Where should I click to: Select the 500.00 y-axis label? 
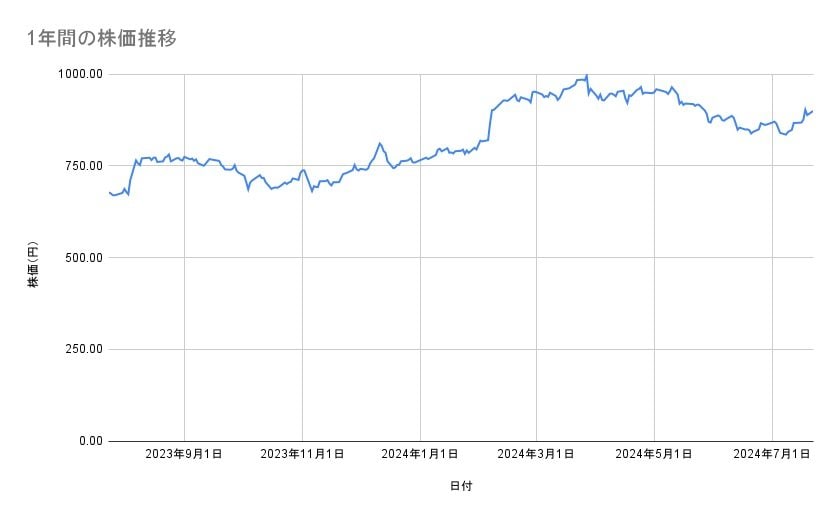click(80, 258)
